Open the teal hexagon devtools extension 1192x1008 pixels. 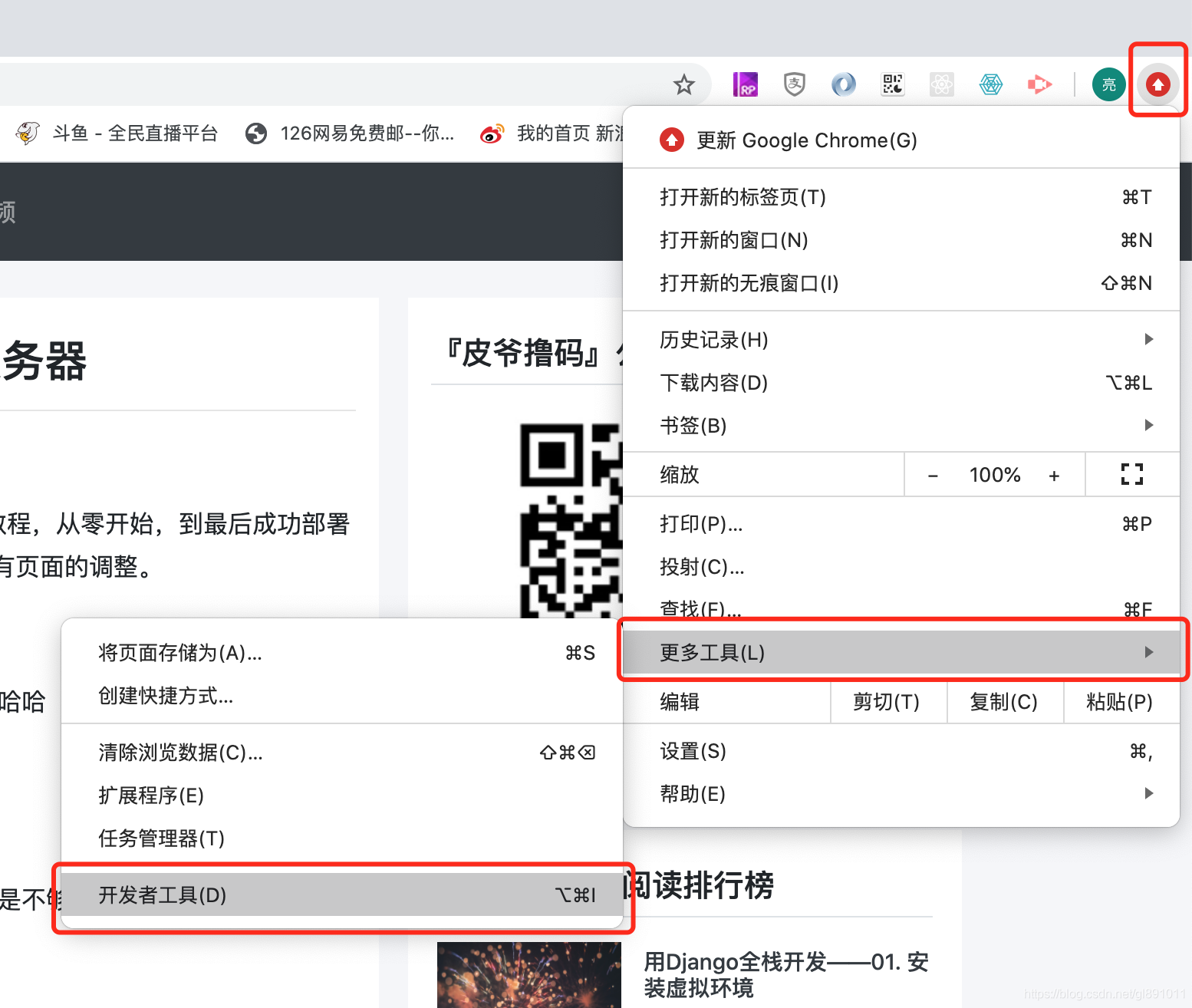click(990, 84)
